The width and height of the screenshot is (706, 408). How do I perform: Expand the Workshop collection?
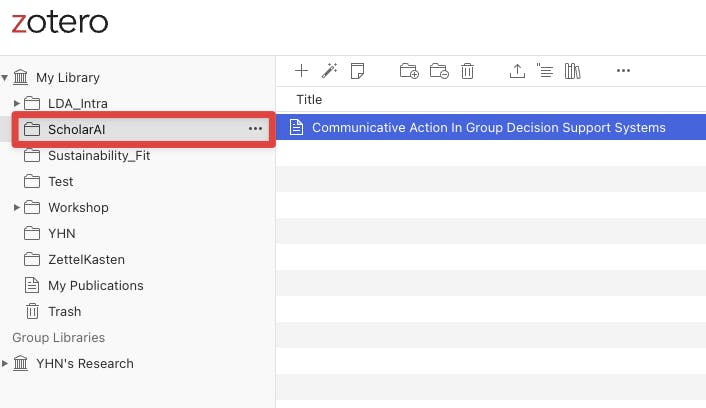(x=17, y=207)
